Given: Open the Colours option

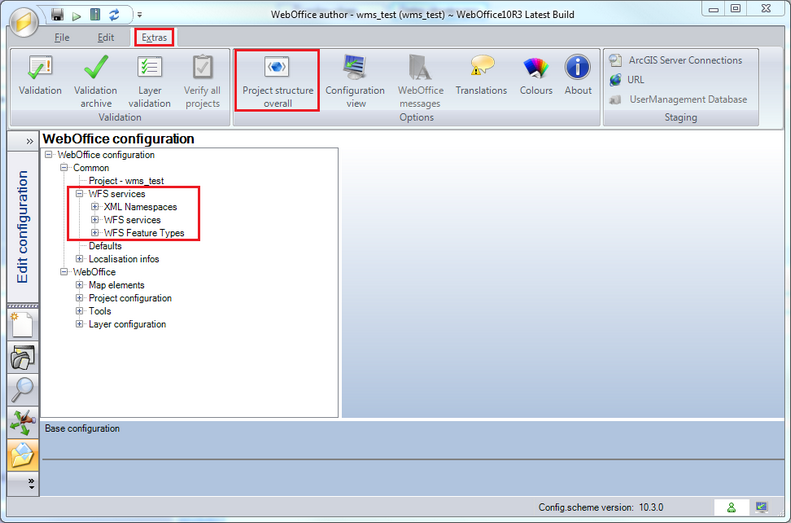Looking at the screenshot, I should pos(536,76).
